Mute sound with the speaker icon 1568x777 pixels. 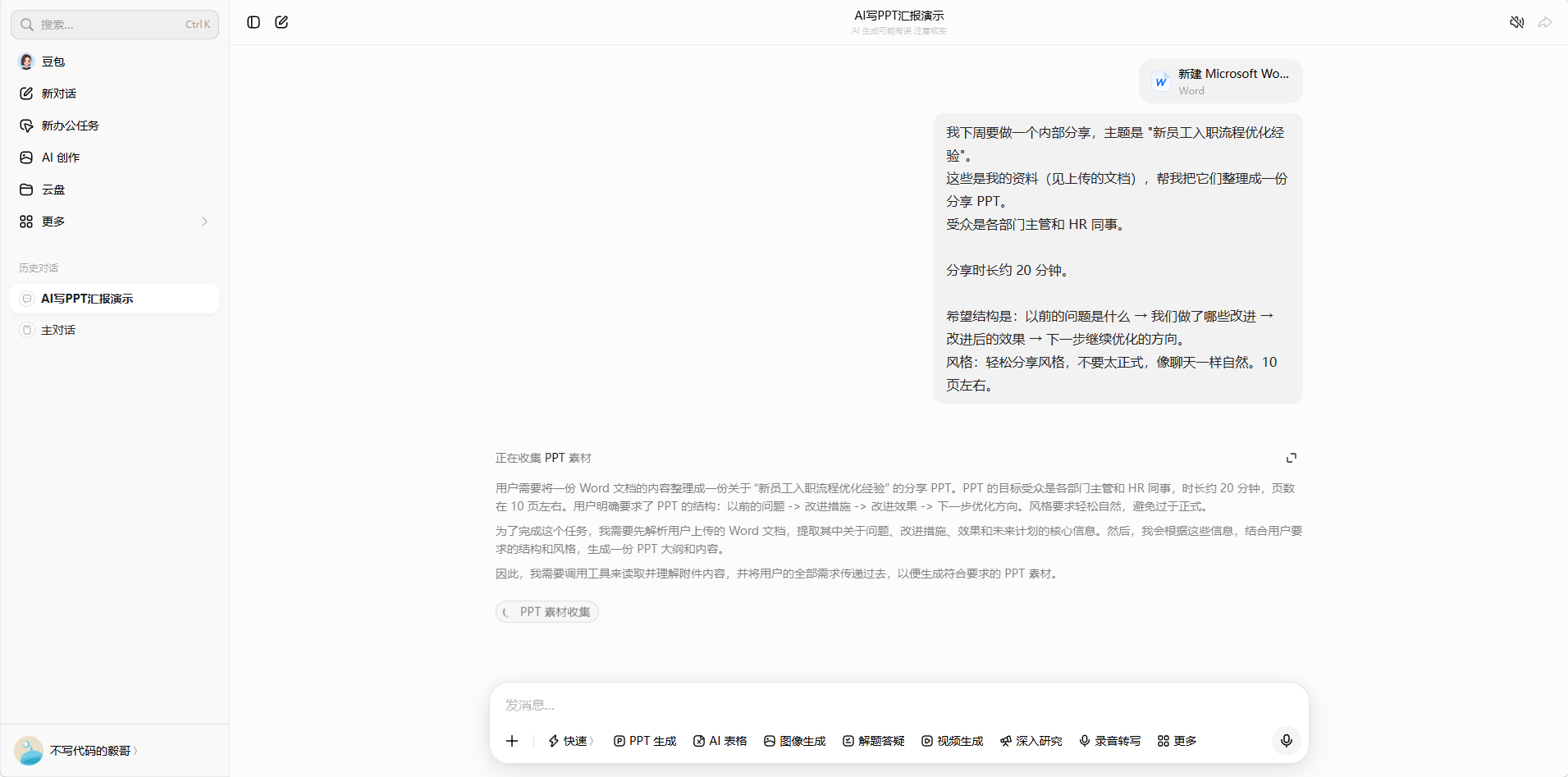pyautogui.click(x=1516, y=22)
